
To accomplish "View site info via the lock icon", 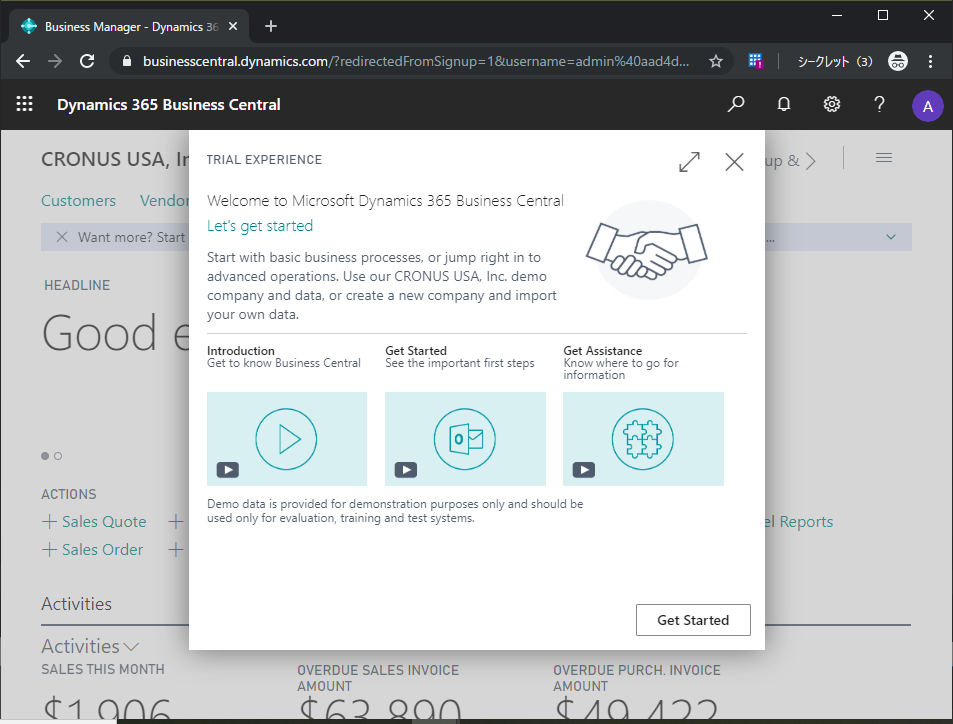I will click(126, 61).
